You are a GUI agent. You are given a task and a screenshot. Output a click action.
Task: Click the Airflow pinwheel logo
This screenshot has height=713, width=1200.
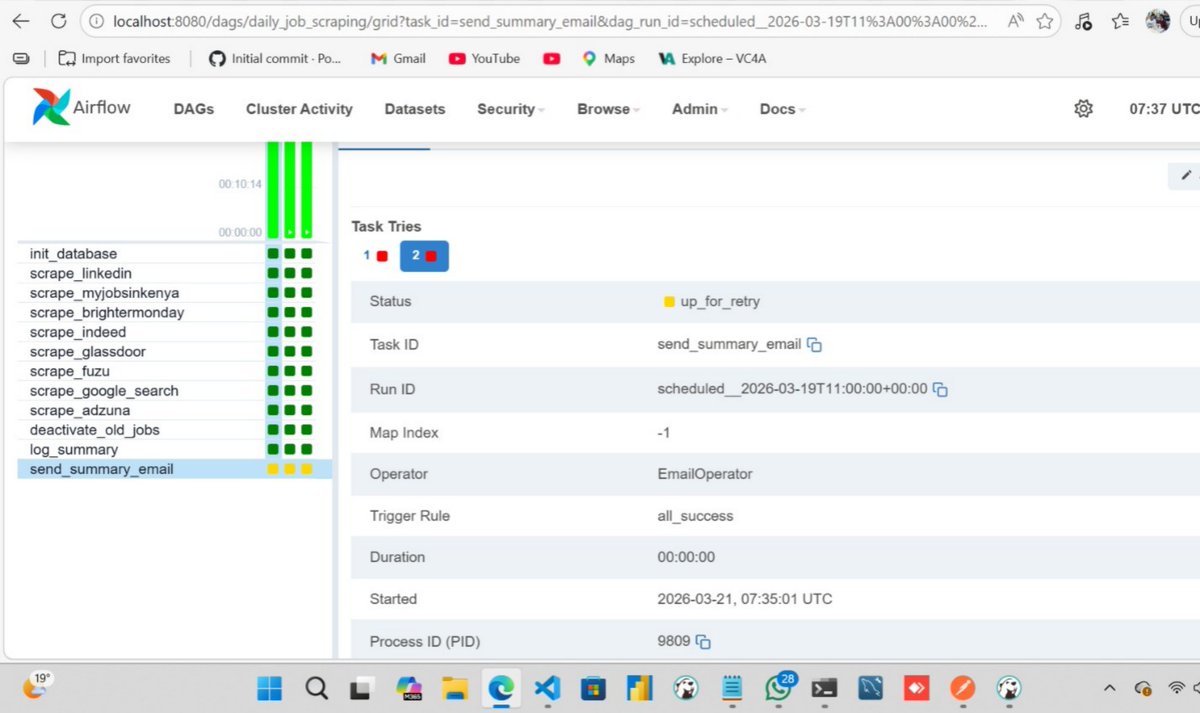coord(51,107)
